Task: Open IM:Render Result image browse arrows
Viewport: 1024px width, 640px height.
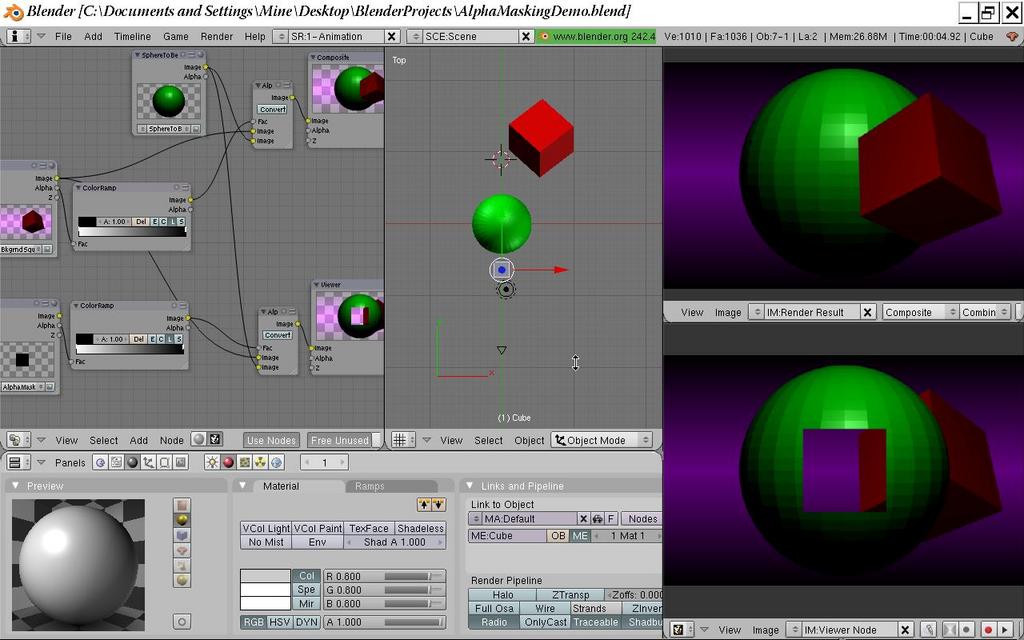Action: [756, 312]
